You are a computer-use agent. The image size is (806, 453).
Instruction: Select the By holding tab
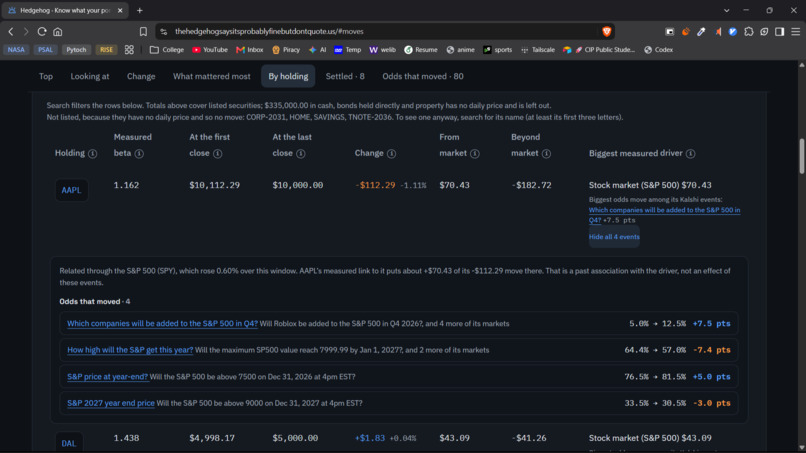pyautogui.click(x=288, y=76)
